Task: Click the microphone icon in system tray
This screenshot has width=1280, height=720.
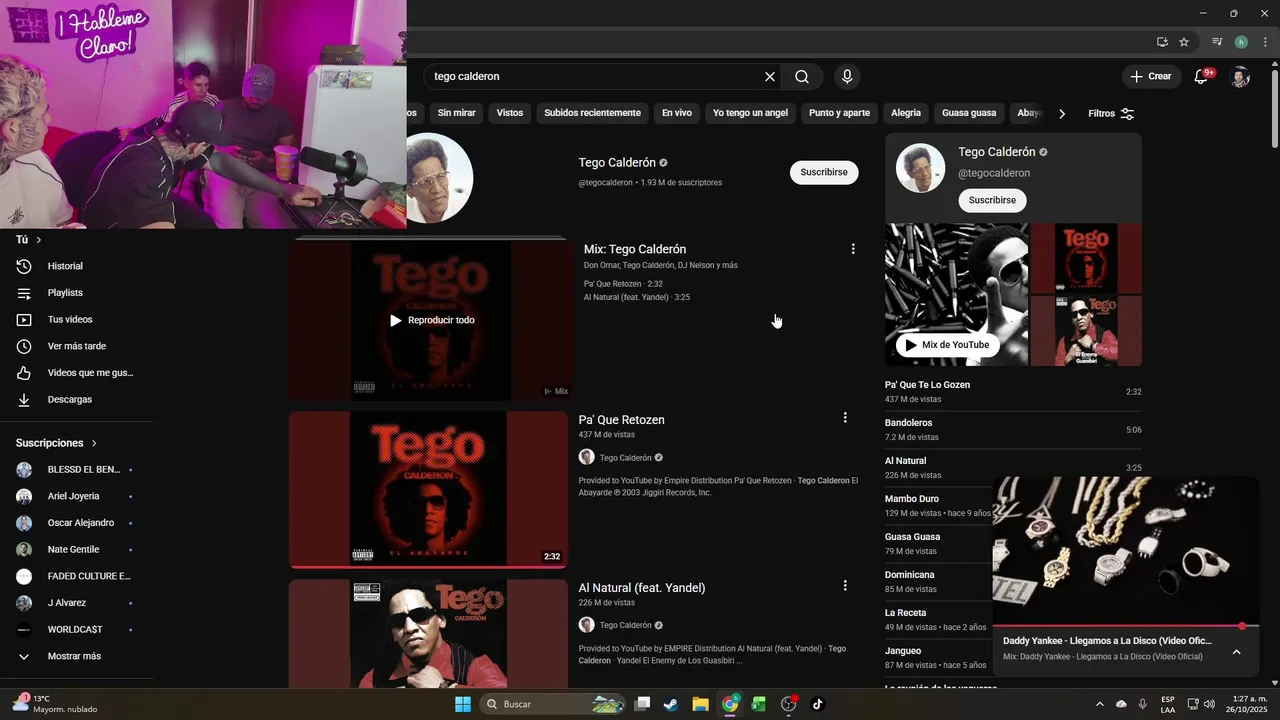Action: pos(1142,704)
